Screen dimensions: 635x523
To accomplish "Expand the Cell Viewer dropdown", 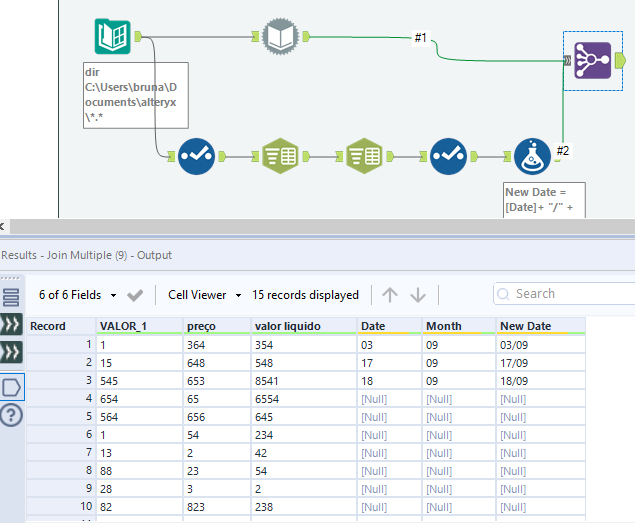I will [205, 295].
